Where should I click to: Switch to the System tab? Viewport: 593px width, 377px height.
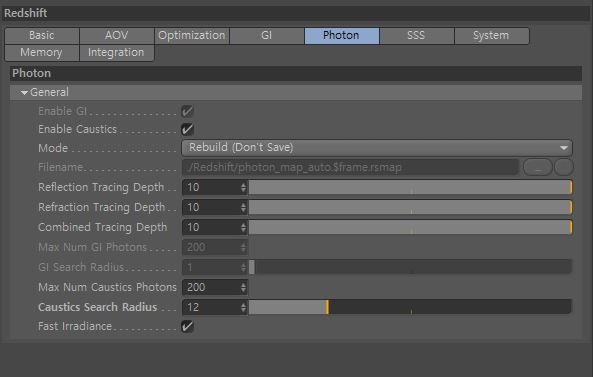coord(491,36)
